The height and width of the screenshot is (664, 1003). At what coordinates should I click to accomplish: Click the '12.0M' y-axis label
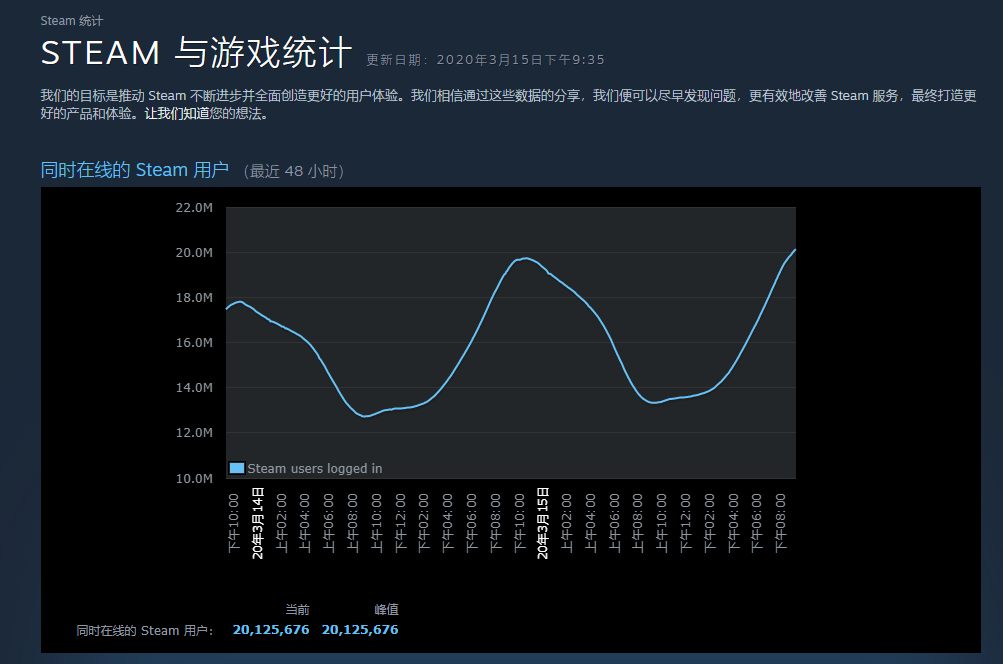click(x=194, y=433)
